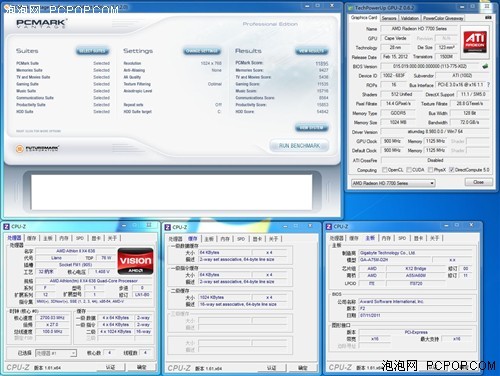
Task: Enable the OpenCL checkbox in GPU-Z
Action: 385,170
